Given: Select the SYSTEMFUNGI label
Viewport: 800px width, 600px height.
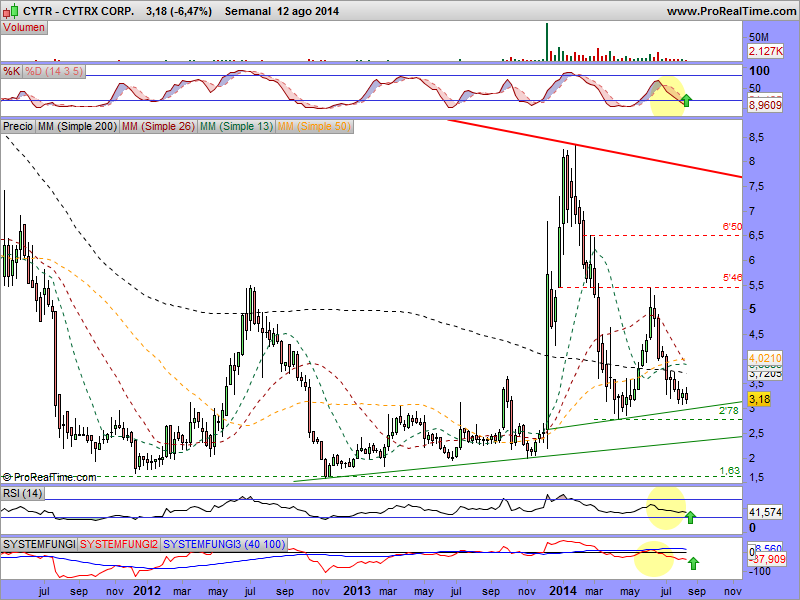Looking at the screenshot, I should click(x=39, y=544).
